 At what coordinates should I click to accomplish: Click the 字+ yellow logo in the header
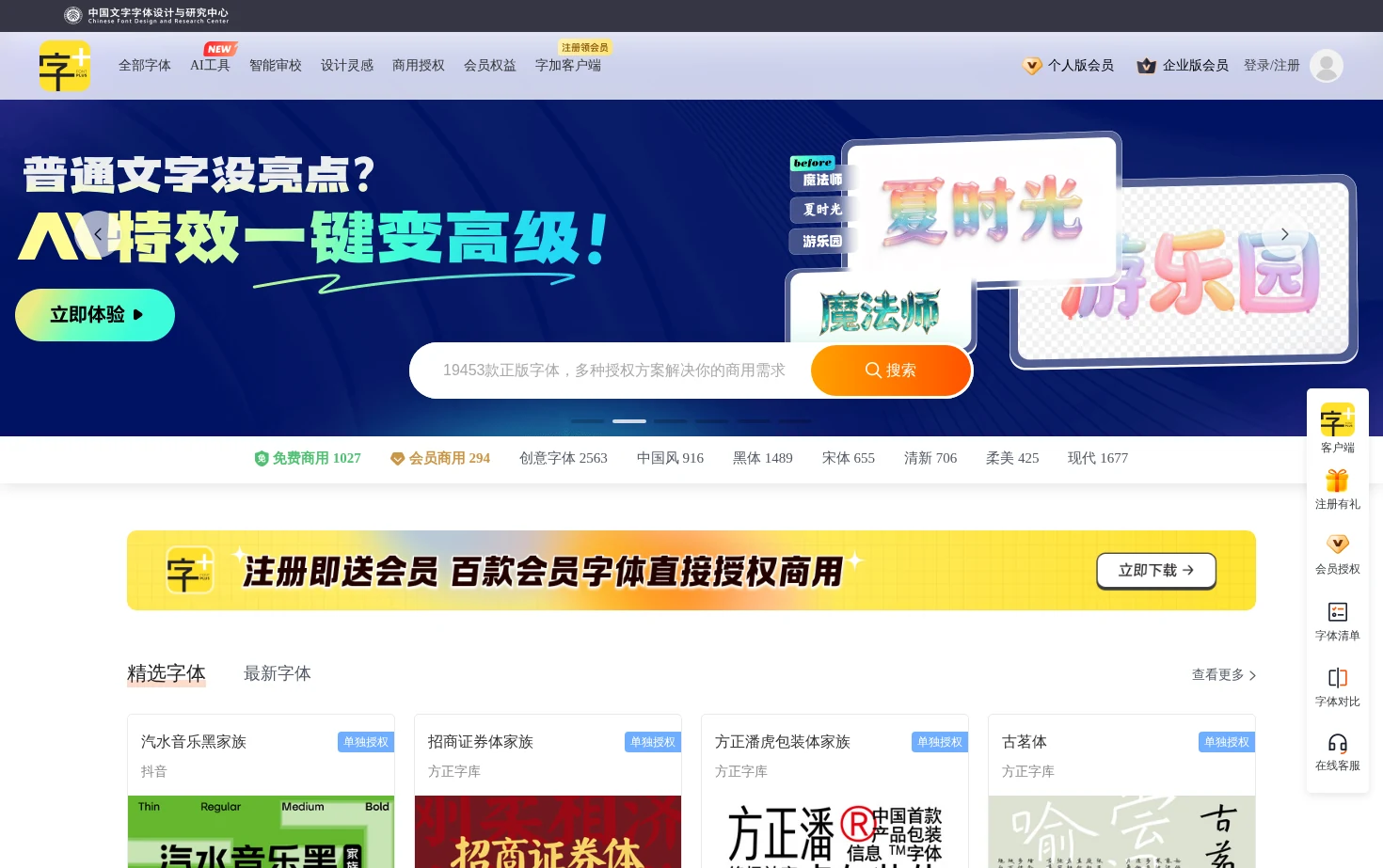65,66
